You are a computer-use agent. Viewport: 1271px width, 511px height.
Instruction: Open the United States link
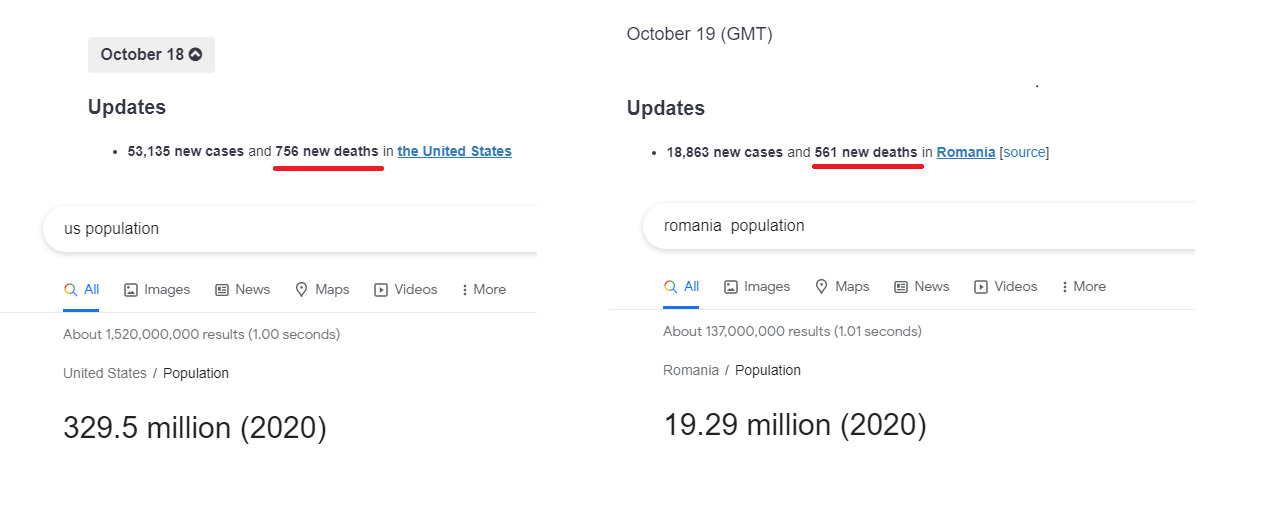[x=454, y=151]
